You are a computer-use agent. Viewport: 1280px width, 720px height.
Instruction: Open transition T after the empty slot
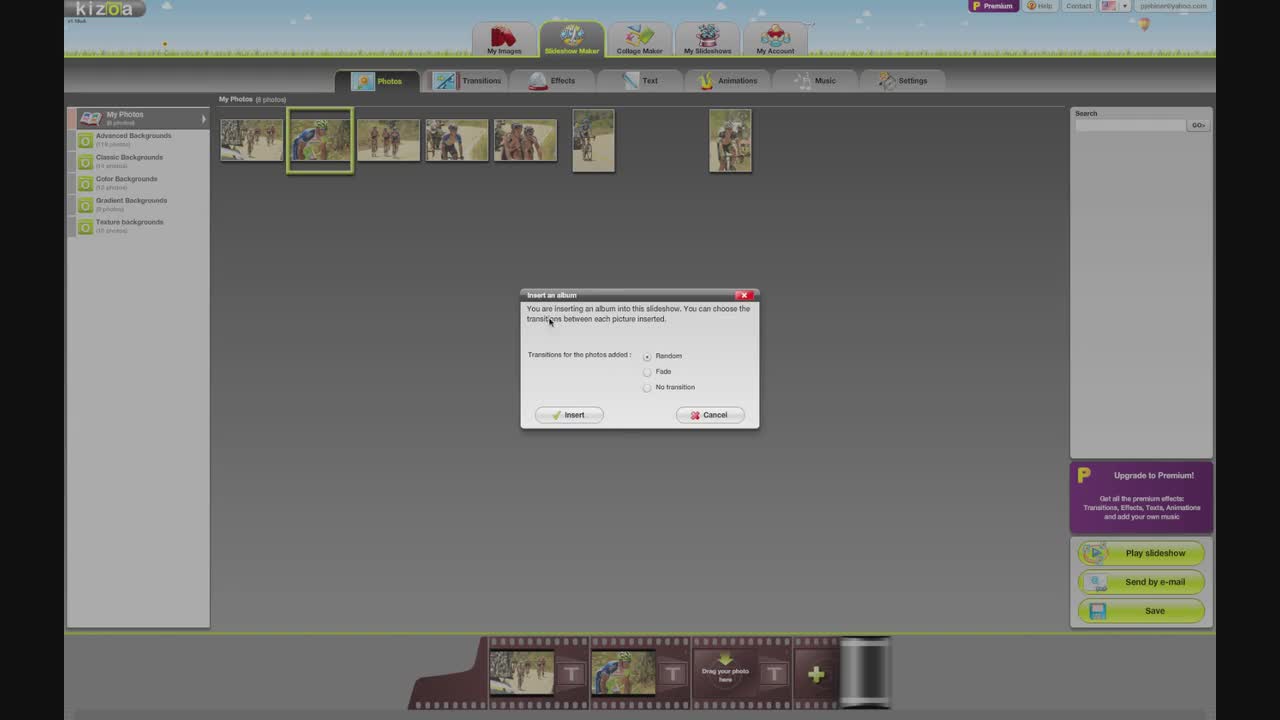click(x=774, y=674)
